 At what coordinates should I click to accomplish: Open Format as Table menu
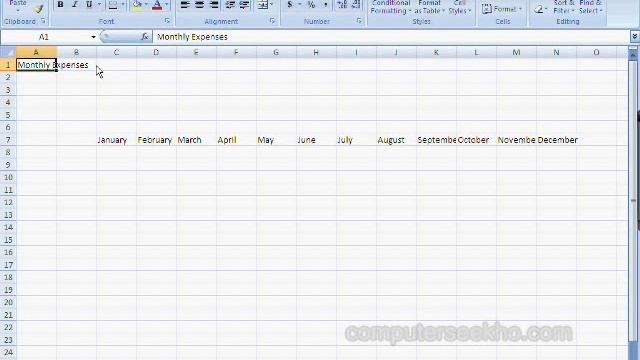pyautogui.click(x=429, y=7)
